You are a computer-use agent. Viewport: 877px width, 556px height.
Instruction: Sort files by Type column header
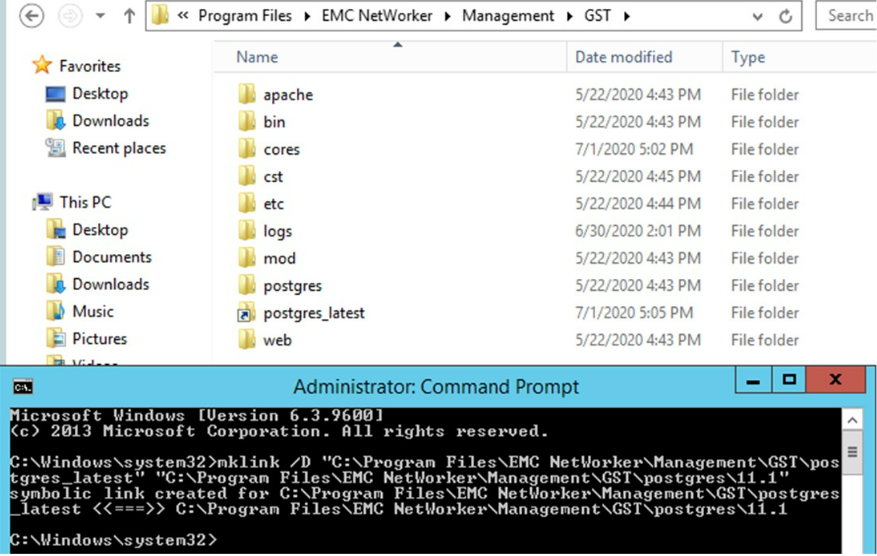coord(748,57)
